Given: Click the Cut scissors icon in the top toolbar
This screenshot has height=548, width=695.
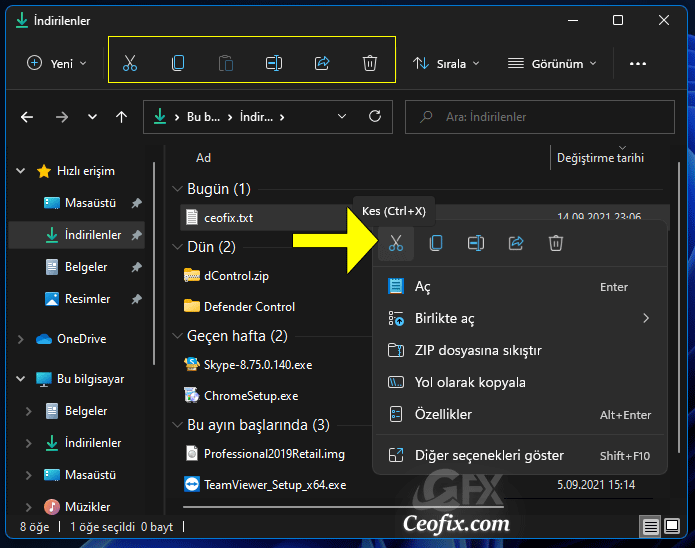Looking at the screenshot, I should 130,63.
